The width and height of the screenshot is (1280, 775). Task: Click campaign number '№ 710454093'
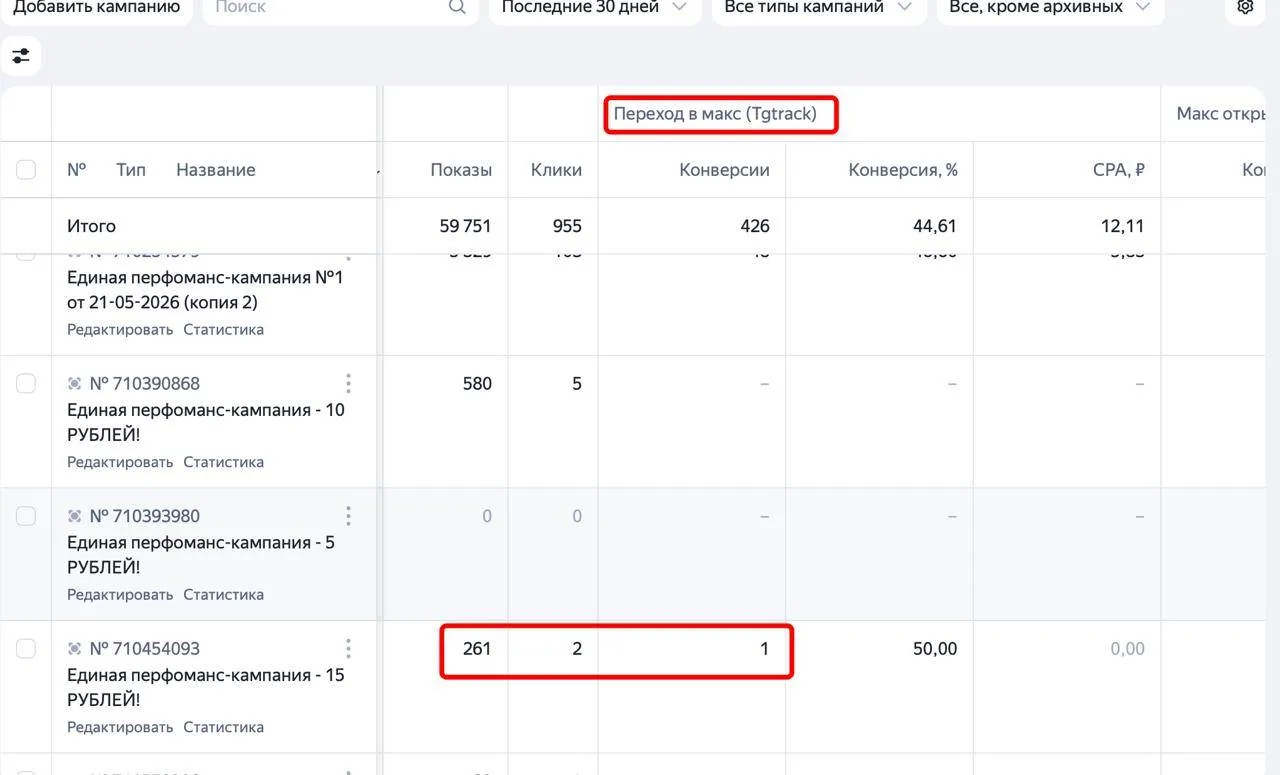pos(145,648)
